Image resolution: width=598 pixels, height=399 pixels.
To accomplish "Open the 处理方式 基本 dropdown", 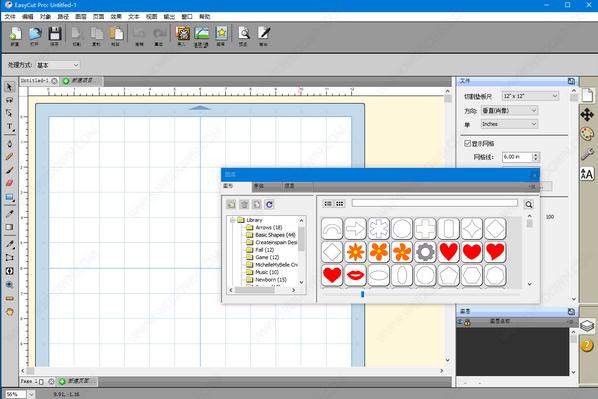I will (x=58, y=65).
